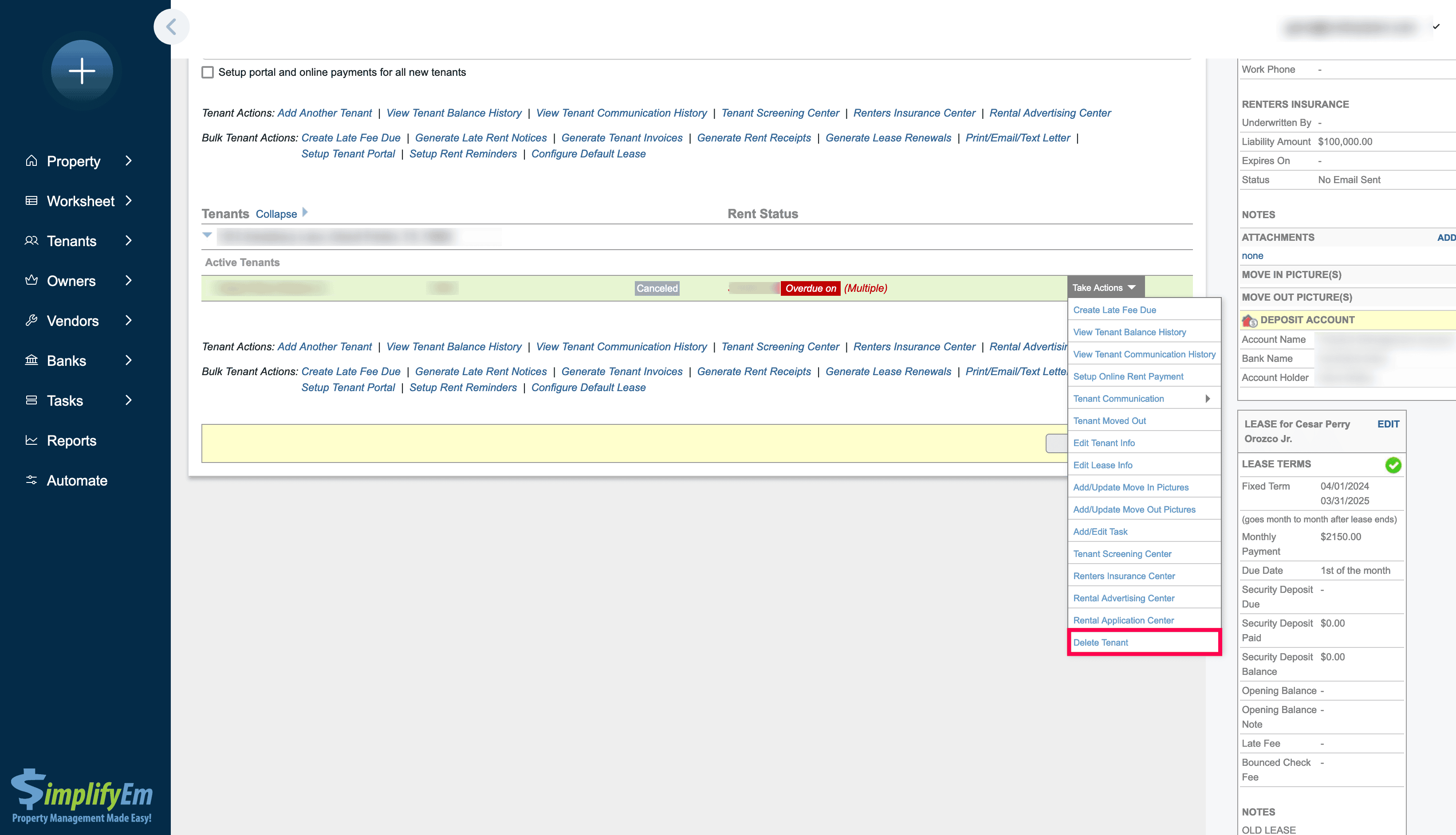Select Delete Tenant from actions menu

tap(1101, 642)
